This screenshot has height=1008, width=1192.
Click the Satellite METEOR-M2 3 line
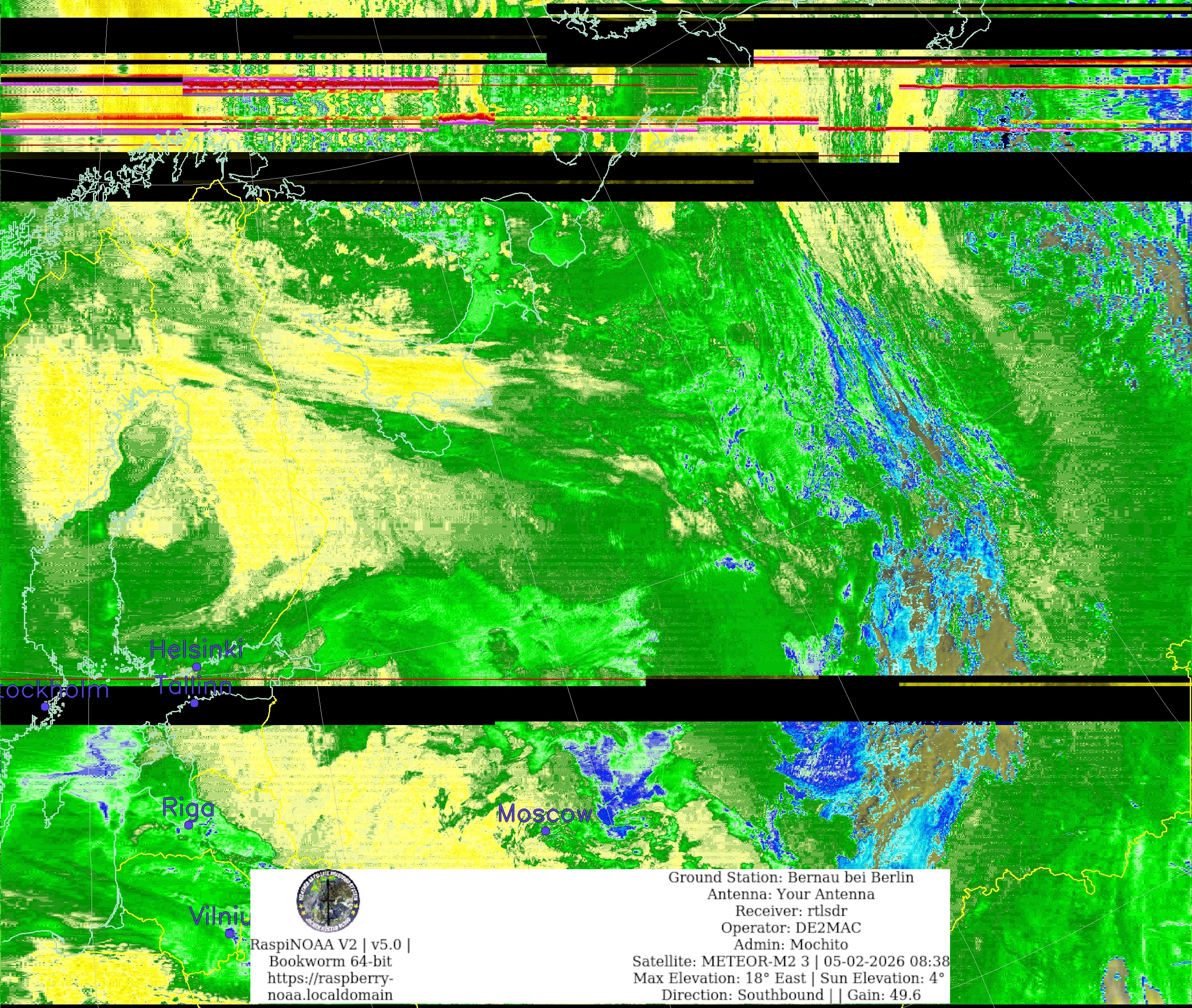pos(791,961)
